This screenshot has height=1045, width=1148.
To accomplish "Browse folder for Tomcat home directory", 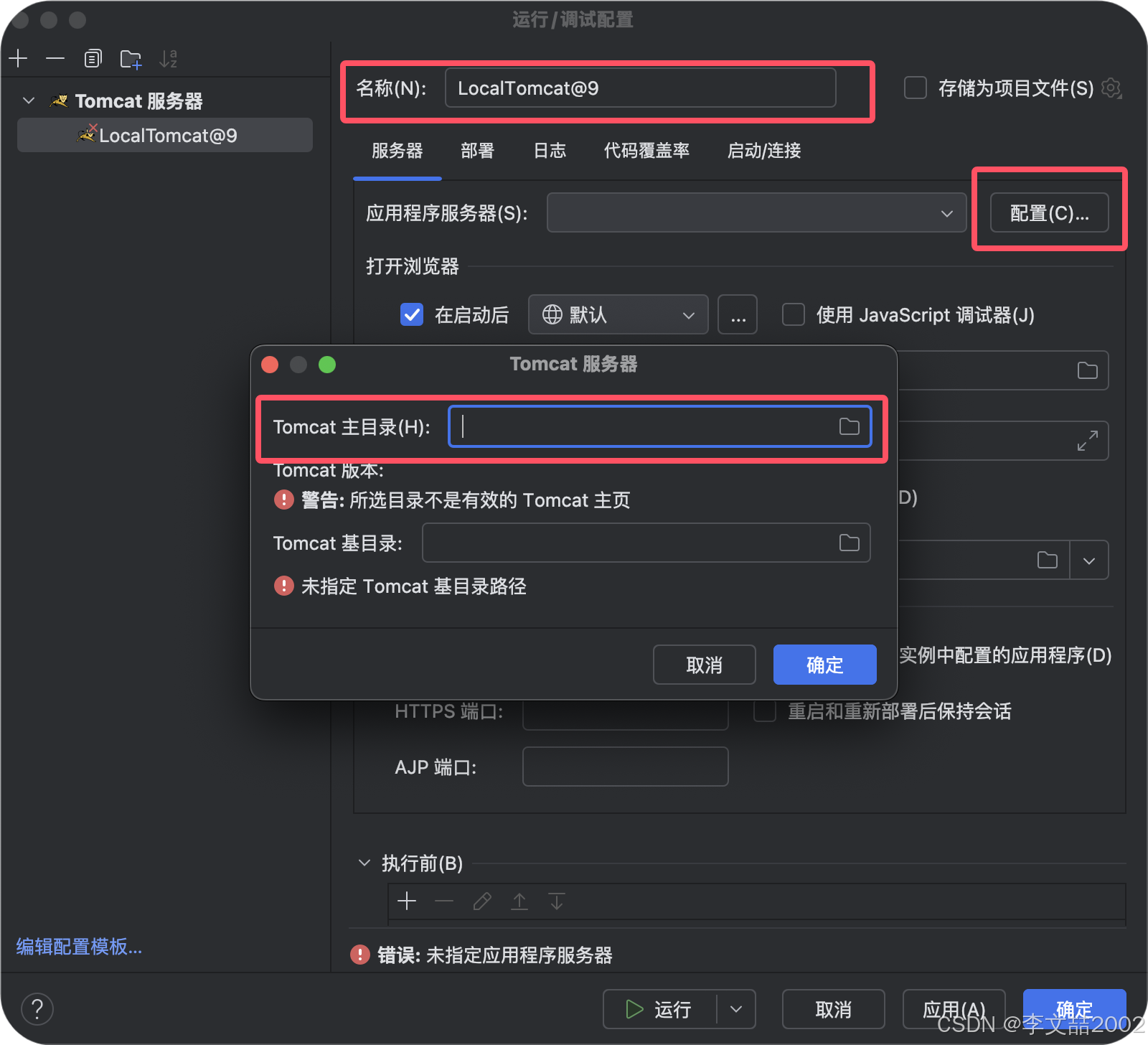I will pyautogui.click(x=850, y=426).
